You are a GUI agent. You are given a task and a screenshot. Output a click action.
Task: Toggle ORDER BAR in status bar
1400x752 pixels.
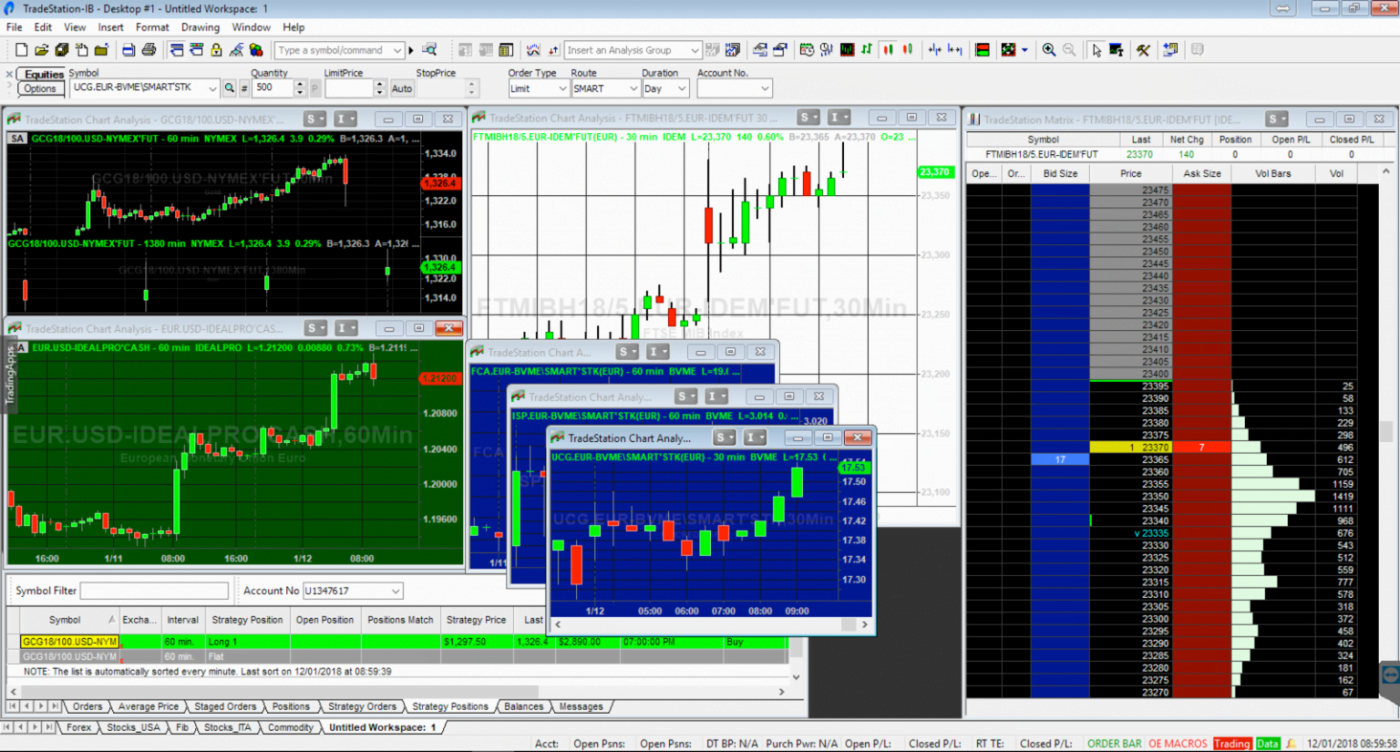click(x=1114, y=743)
